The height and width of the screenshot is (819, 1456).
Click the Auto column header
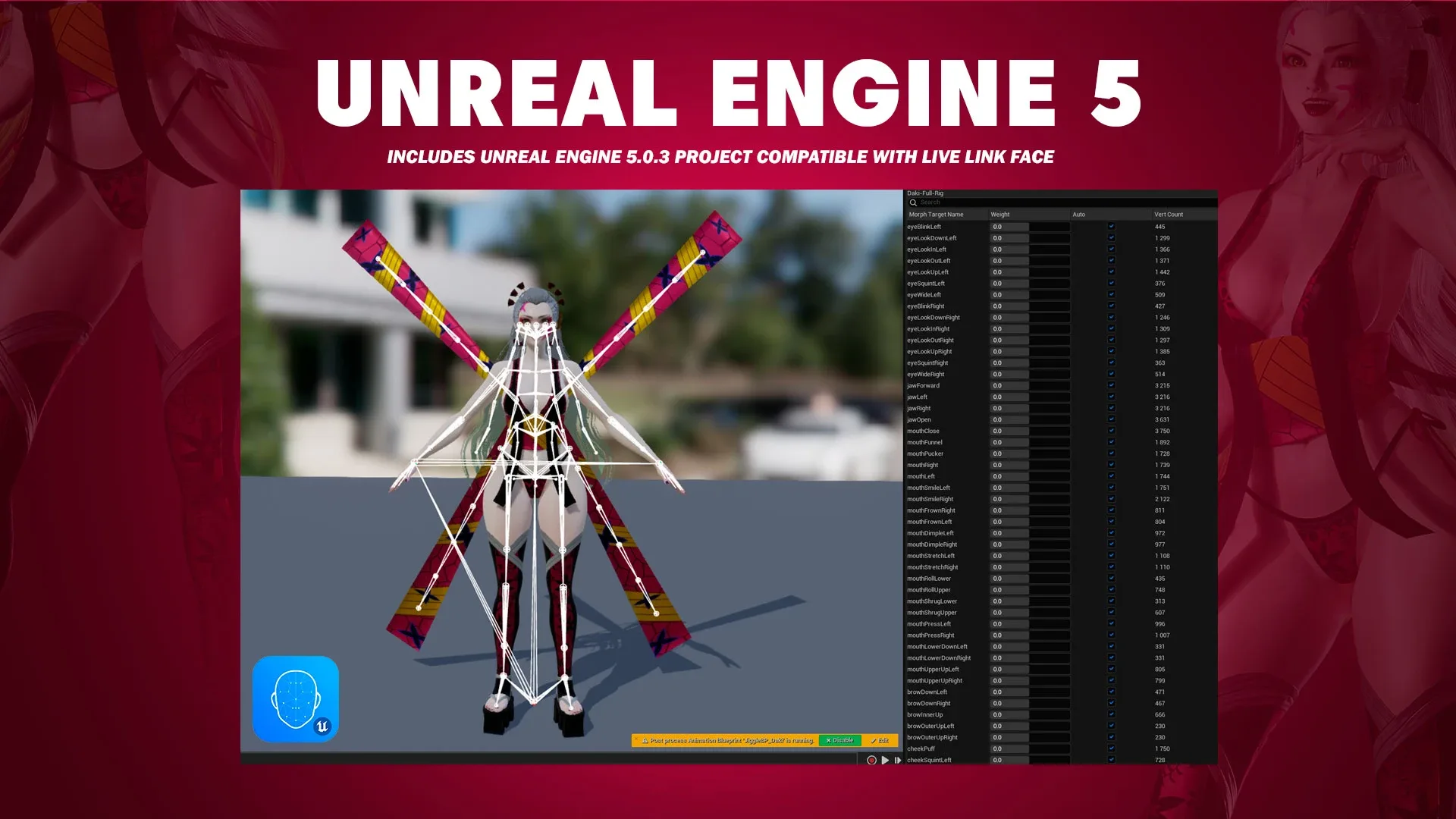click(x=1078, y=215)
